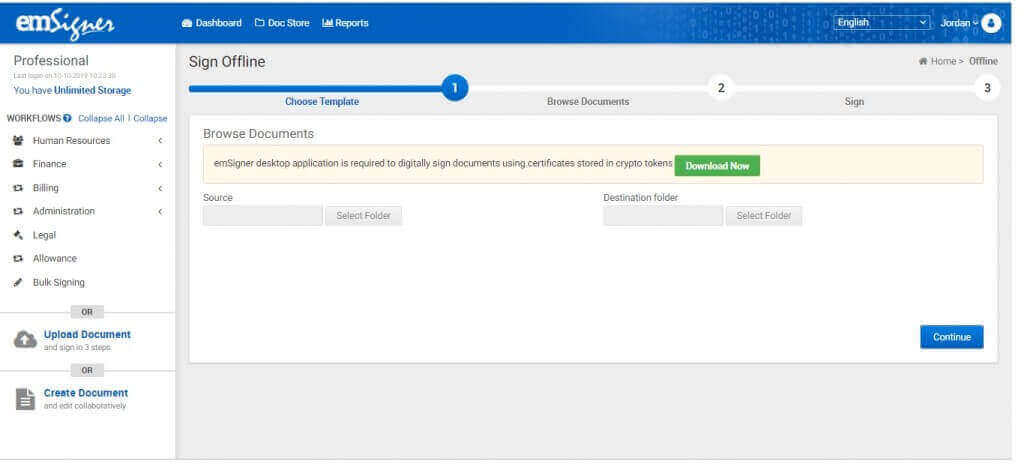Image resolution: width=1024 pixels, height=476 pixels.
Task: Click the Professional plan heading
Action: pyautogui.click(x=51, y=61)
